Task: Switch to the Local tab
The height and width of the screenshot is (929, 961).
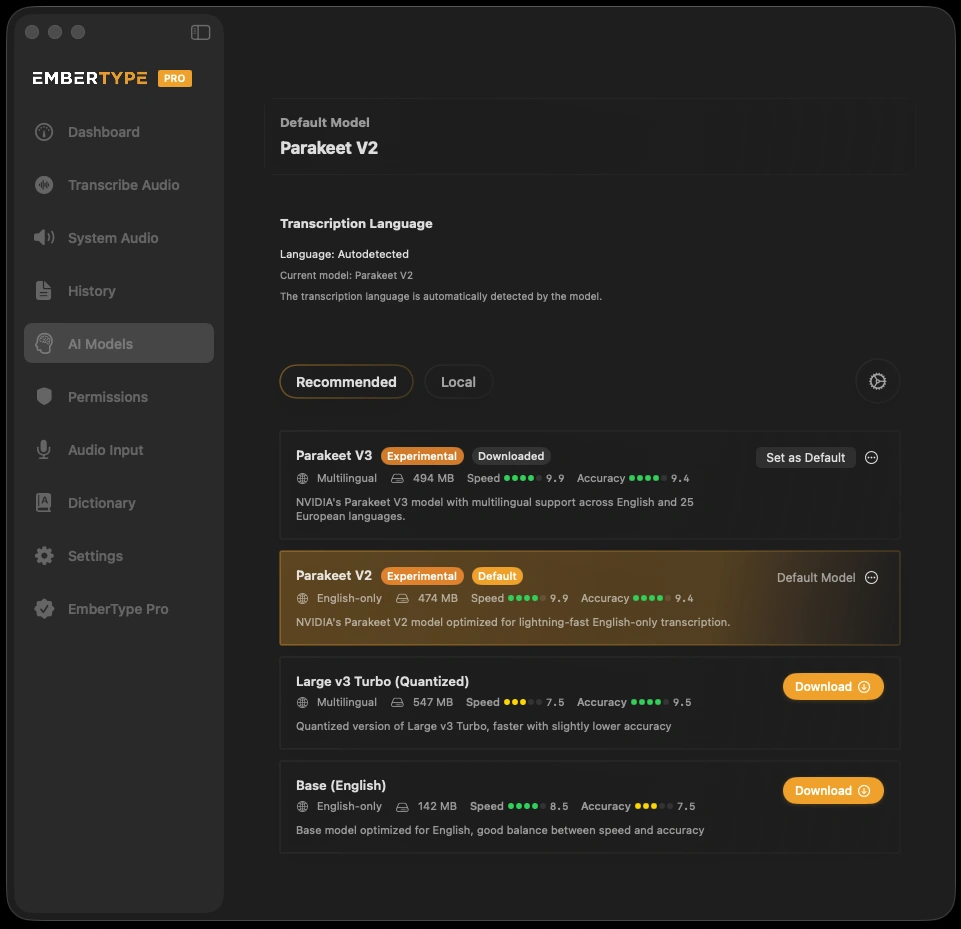Action: click(458, 382)
